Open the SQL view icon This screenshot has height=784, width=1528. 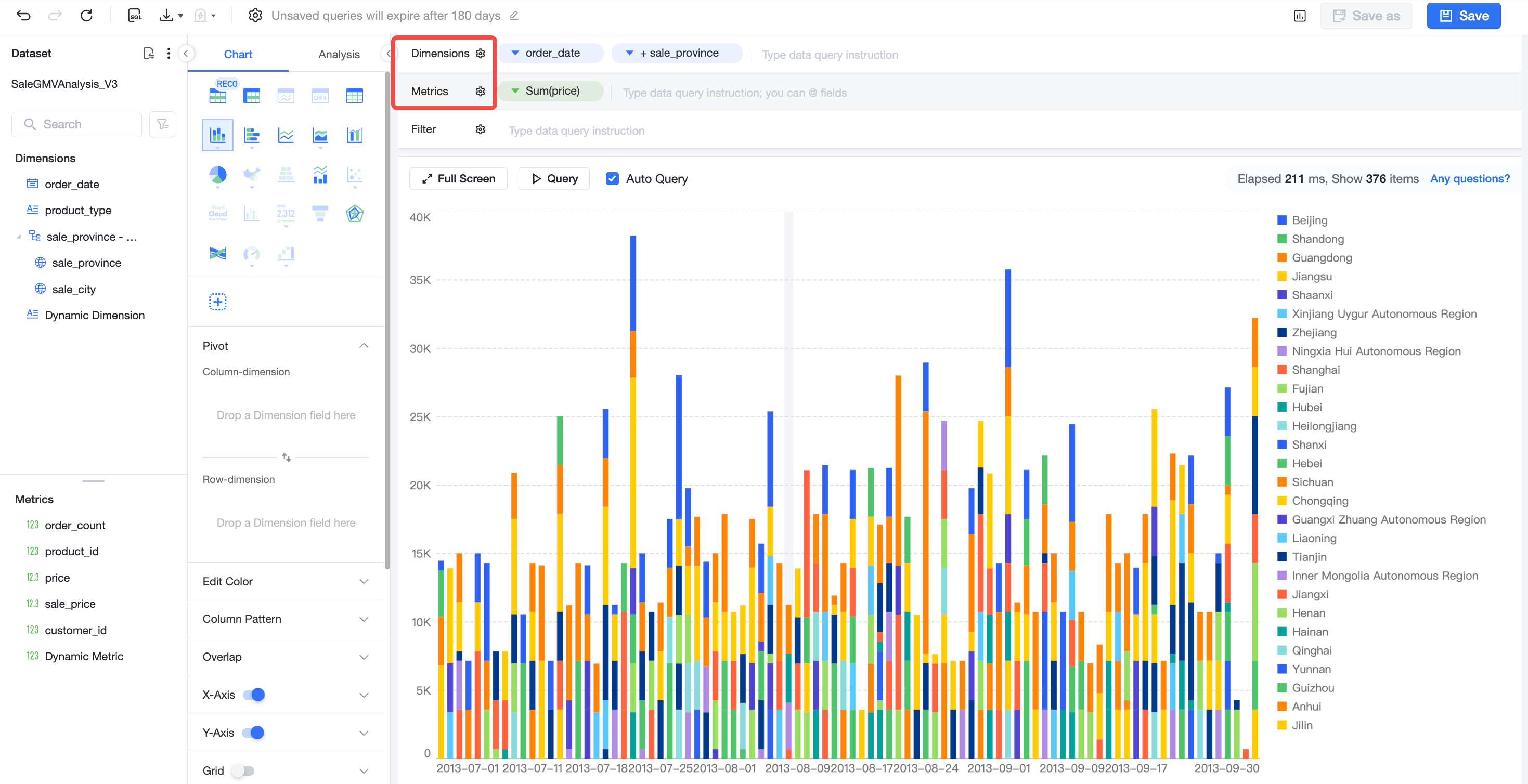coord(135,16)
